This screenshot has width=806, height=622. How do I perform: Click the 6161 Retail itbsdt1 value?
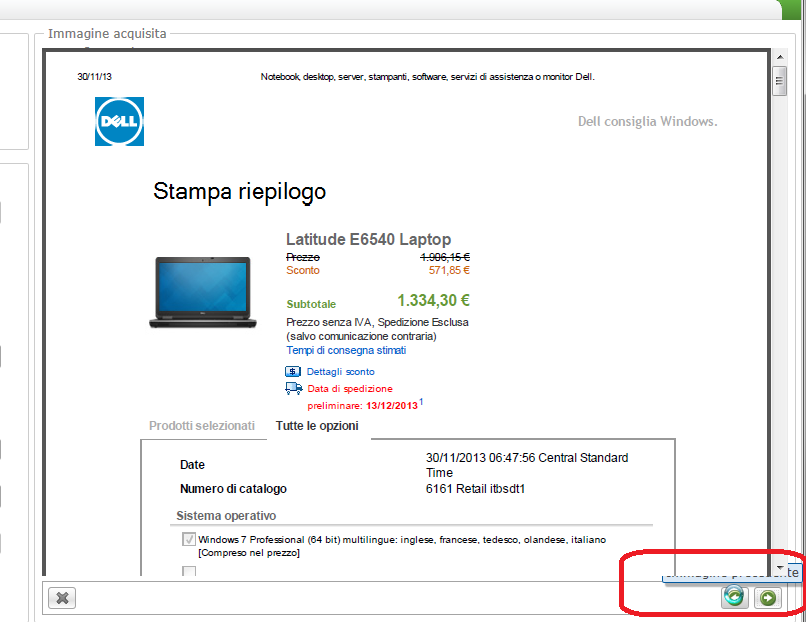pos(475,489)
